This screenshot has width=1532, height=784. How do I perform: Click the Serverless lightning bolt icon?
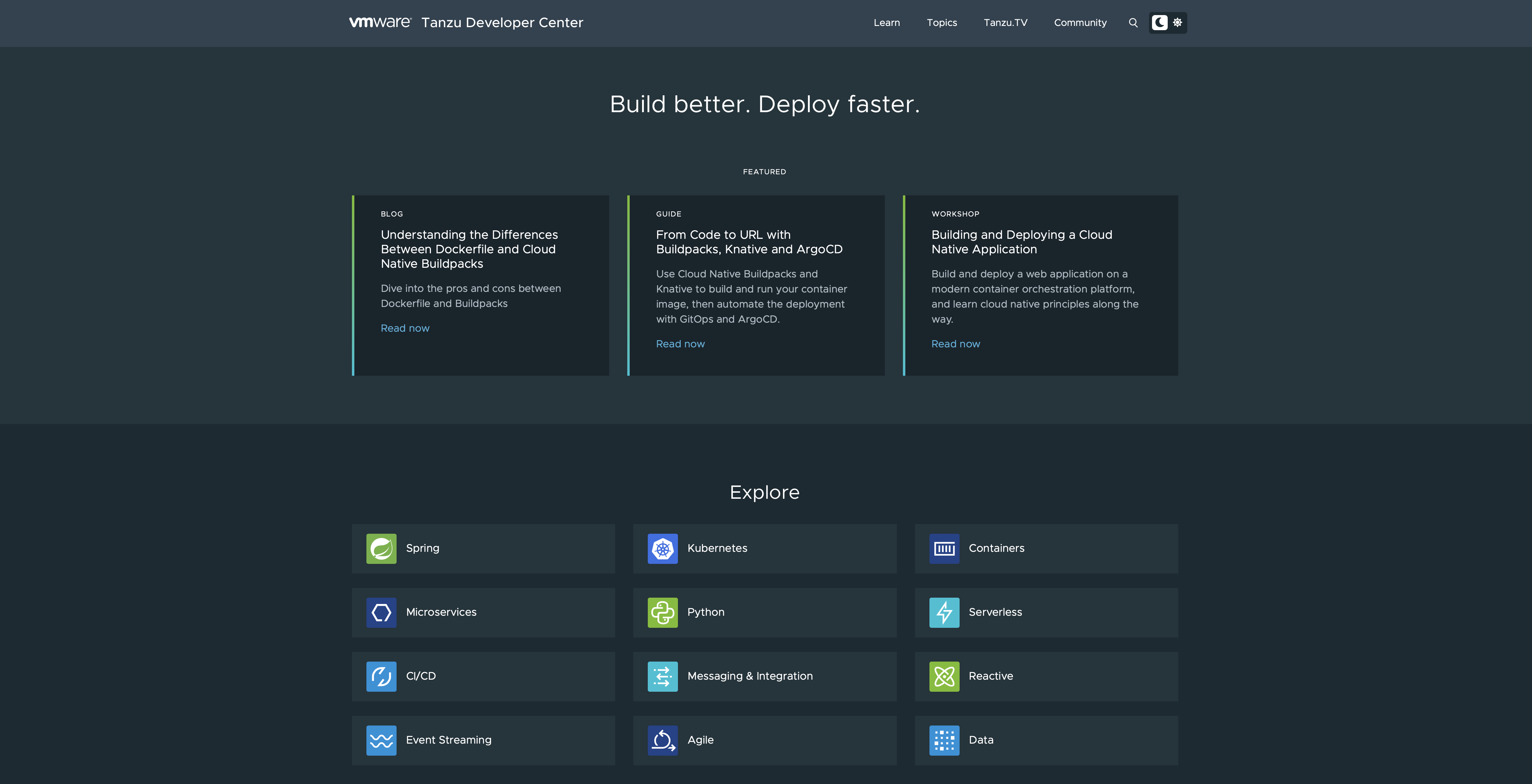pos(944,612)
